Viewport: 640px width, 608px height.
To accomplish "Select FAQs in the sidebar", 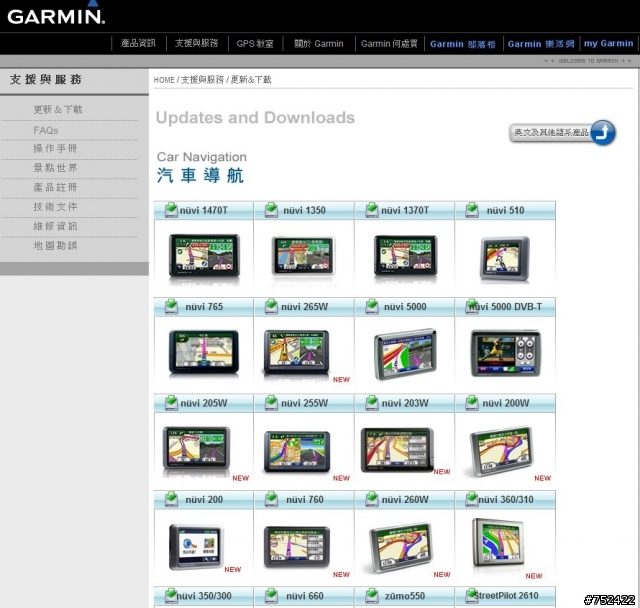I will (46, 130).
